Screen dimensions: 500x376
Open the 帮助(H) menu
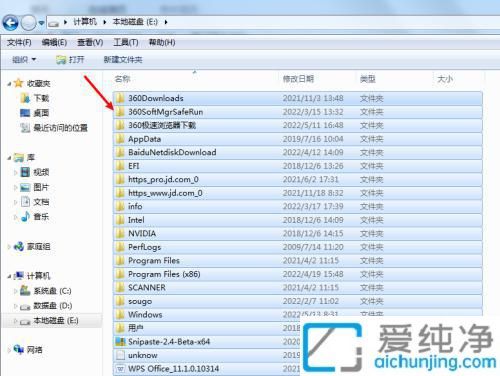pyautogui.click(x=162, y=42)
